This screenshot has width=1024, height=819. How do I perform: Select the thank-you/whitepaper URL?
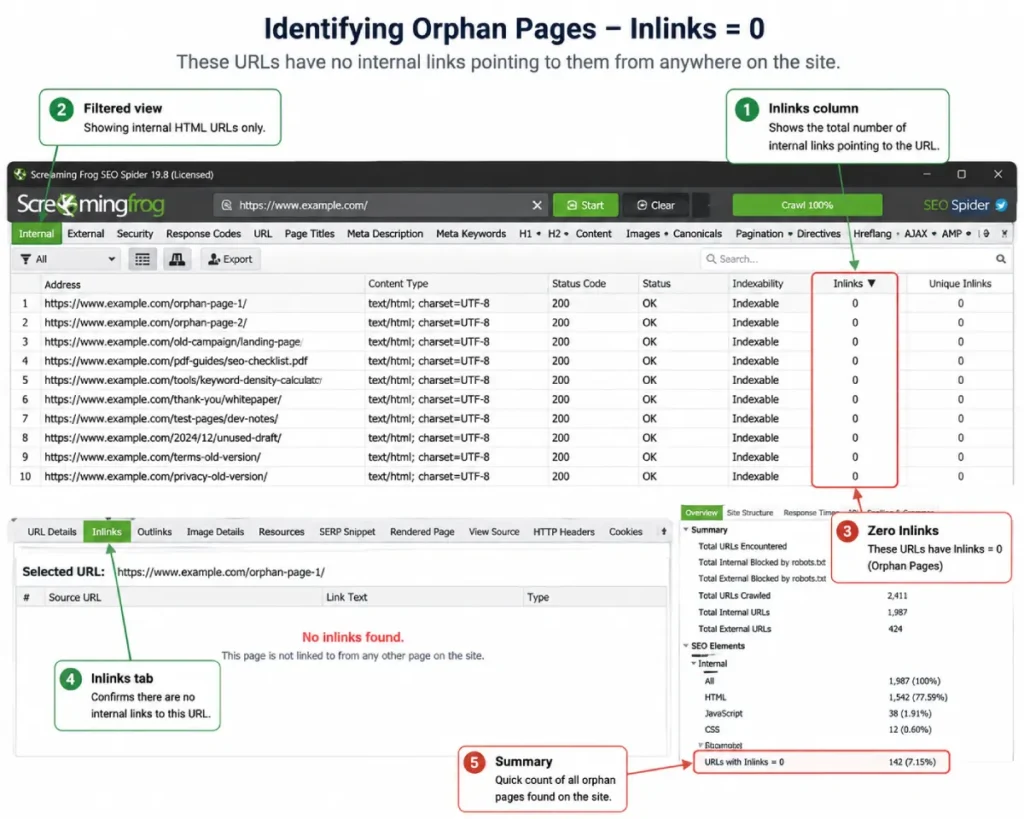[x=163, y=399]
